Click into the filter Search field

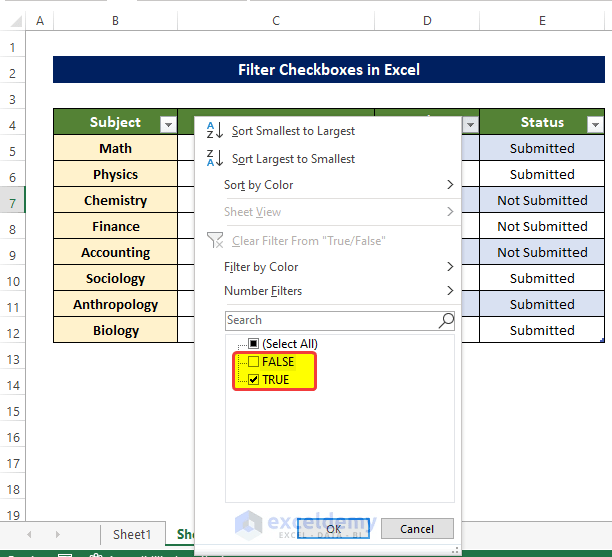click(340, 320)
